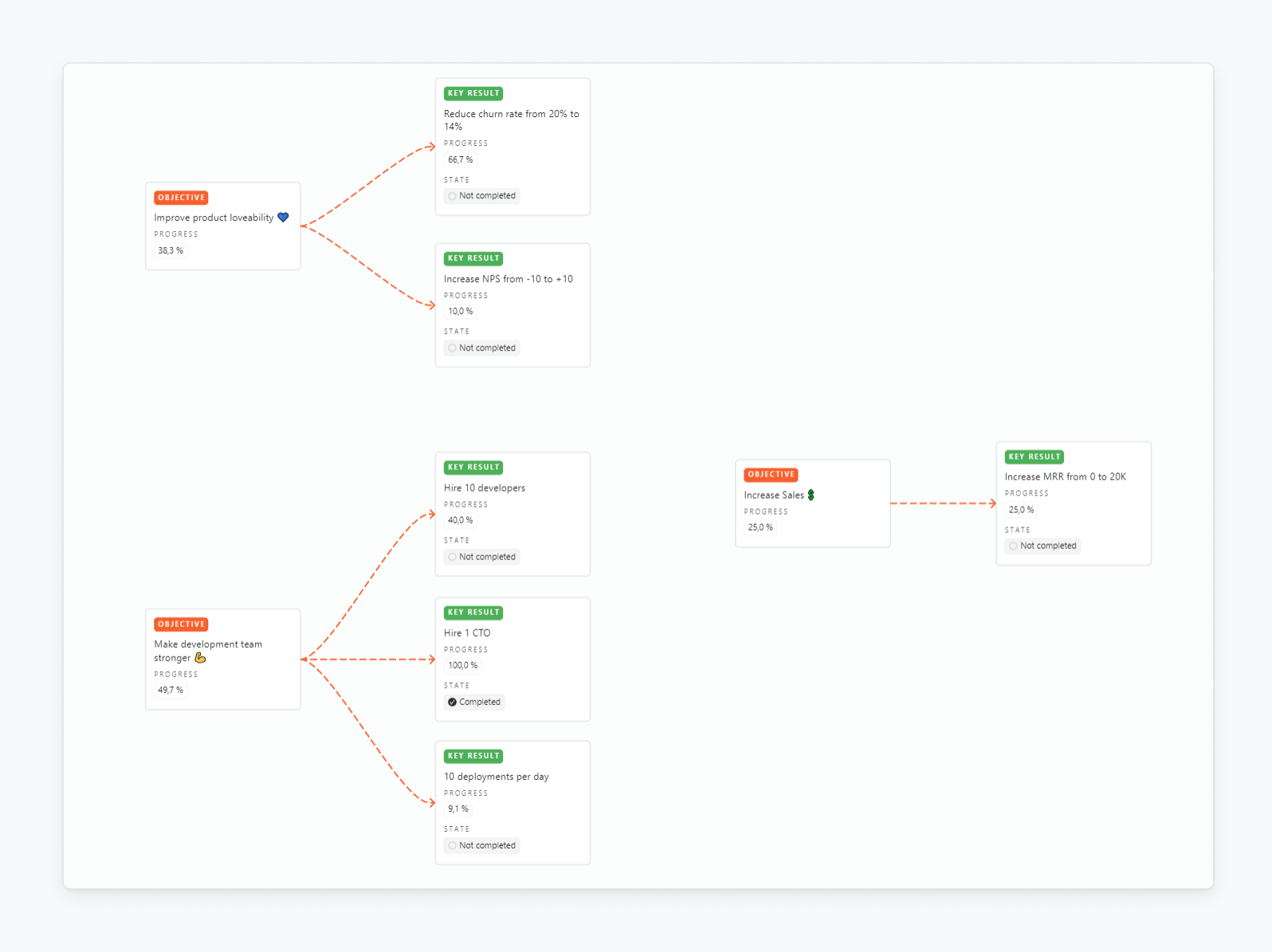Click the green dollar sign icon
Image resolution: width=1272 pixels, height=952 pixels.
[811, 496]
